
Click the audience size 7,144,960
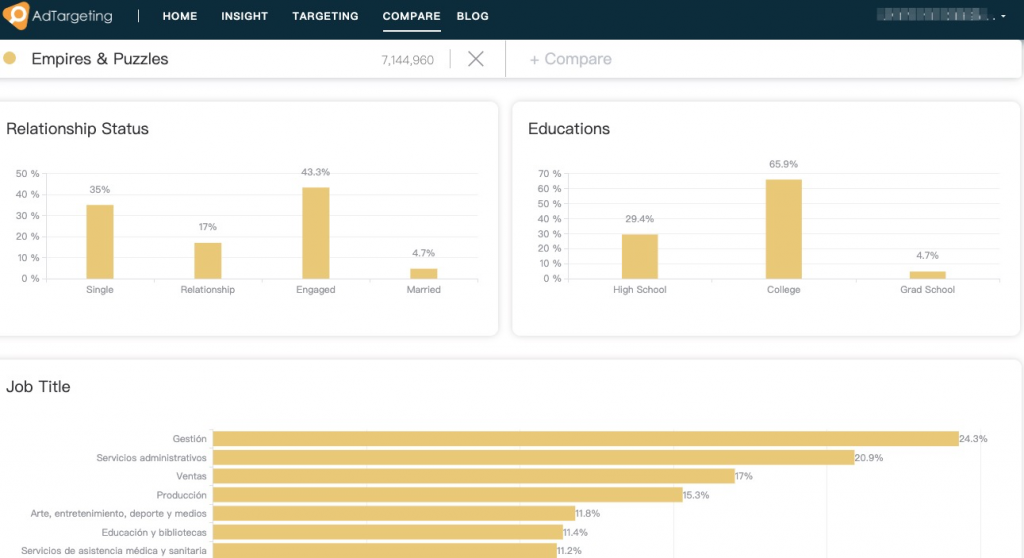click(x=408, y=60)
